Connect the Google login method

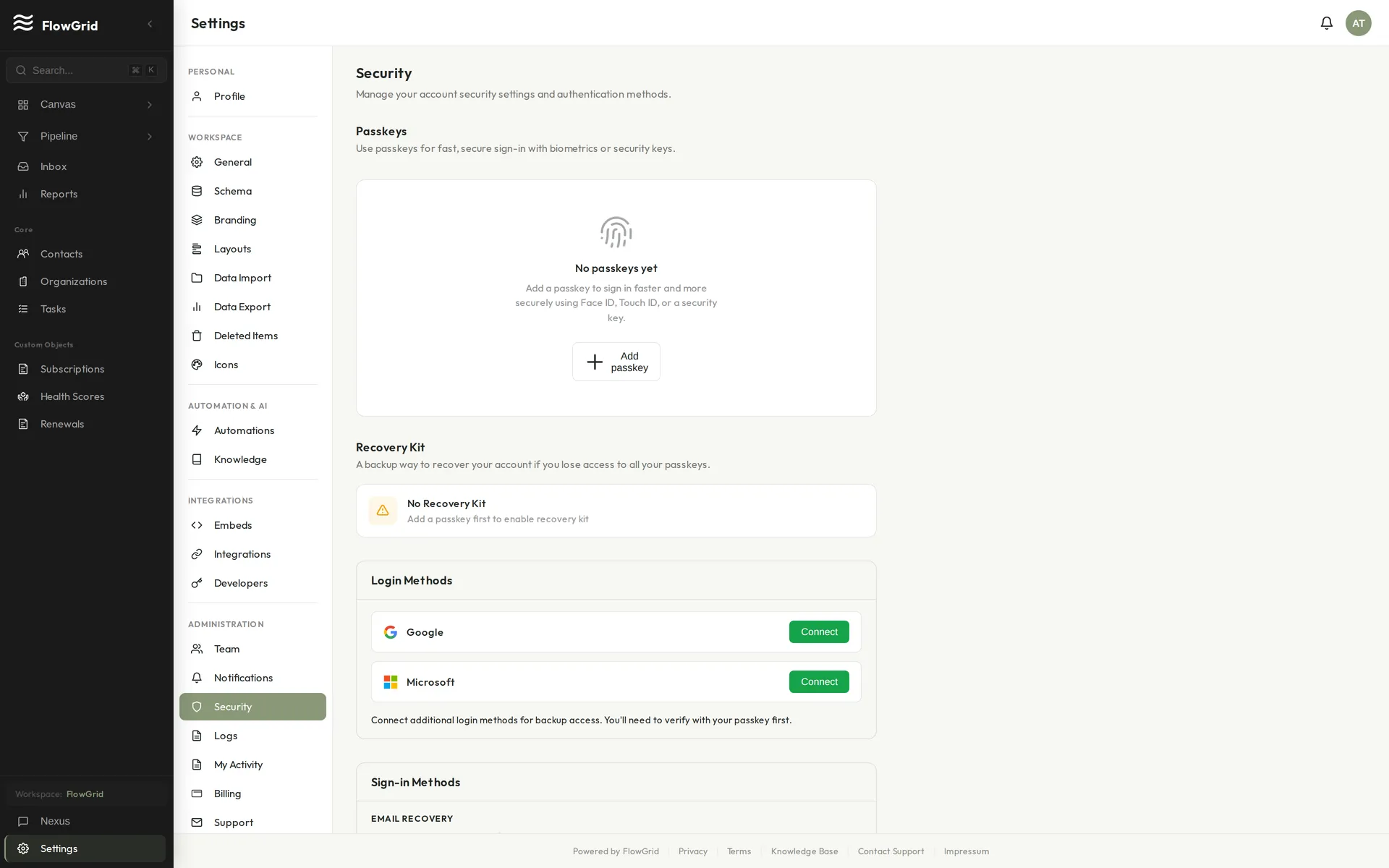819,632
